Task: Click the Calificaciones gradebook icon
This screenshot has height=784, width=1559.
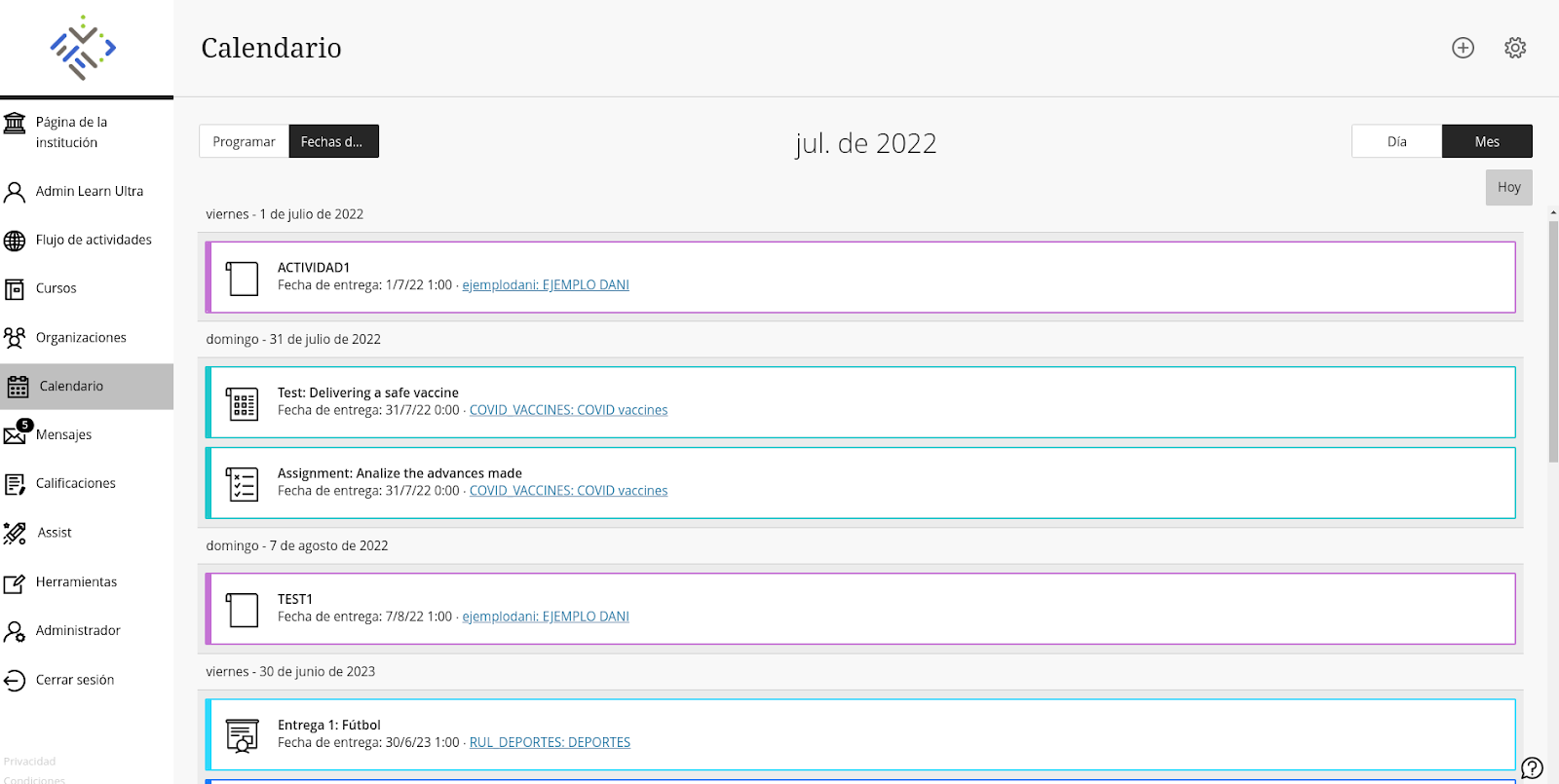Action: 15,484
